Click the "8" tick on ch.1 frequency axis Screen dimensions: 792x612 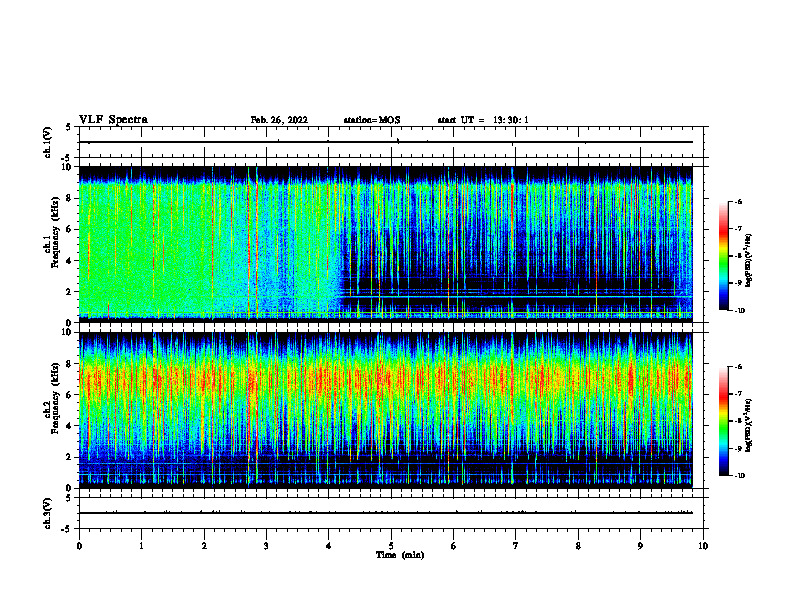(x=70, y=198)
